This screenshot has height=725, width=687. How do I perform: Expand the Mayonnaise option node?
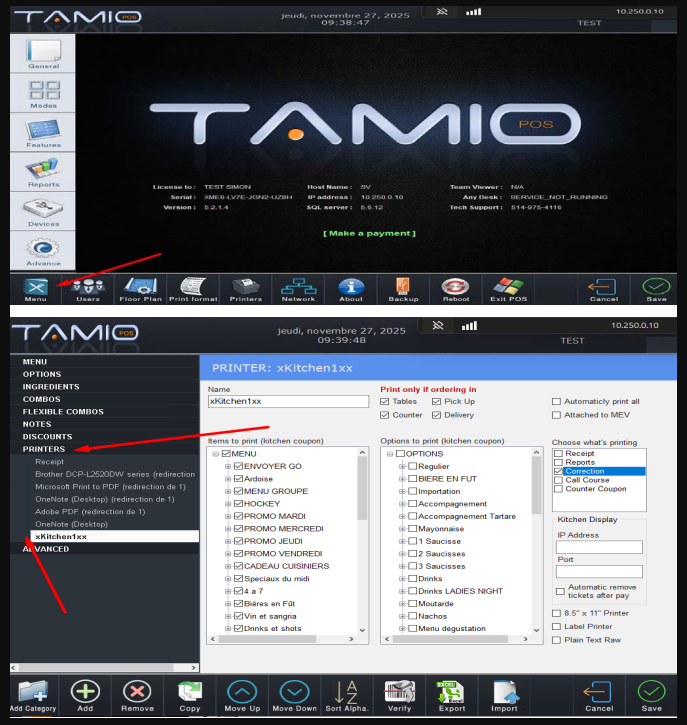402,529
